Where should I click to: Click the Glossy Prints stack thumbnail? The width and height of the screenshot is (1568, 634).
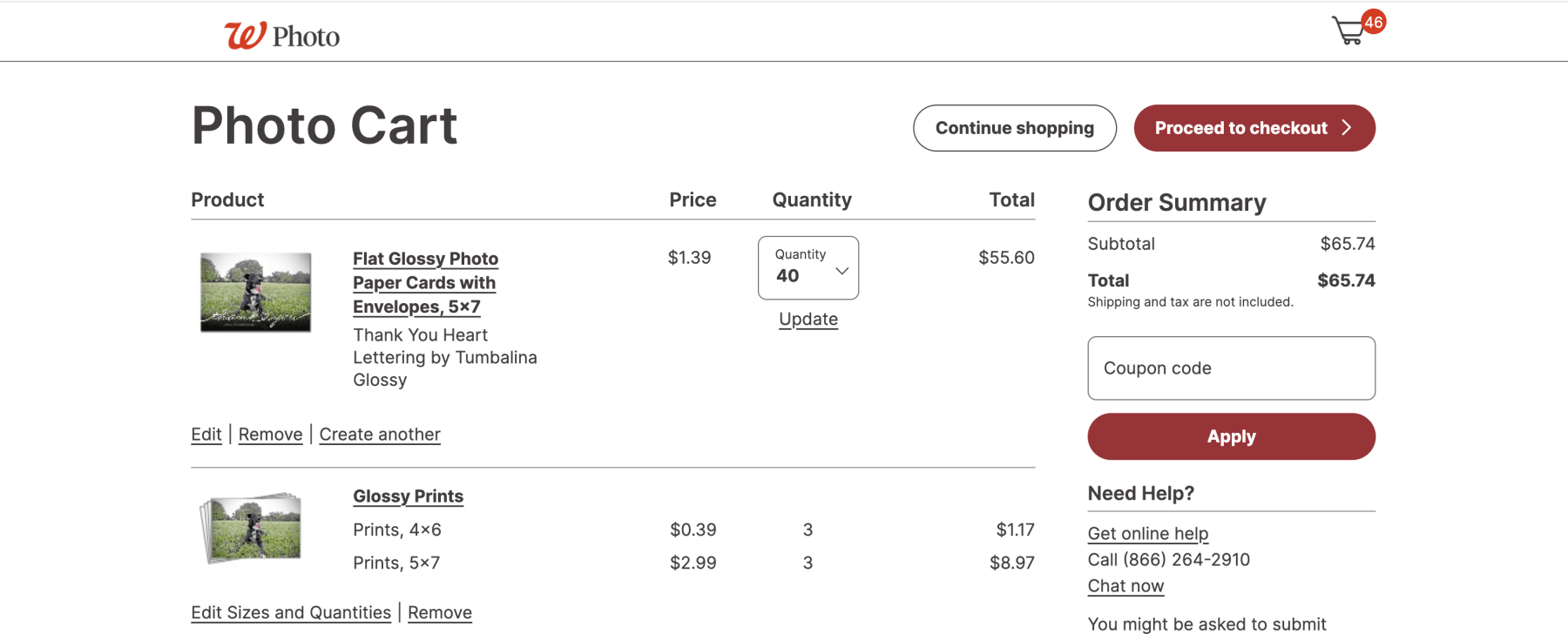252,527
